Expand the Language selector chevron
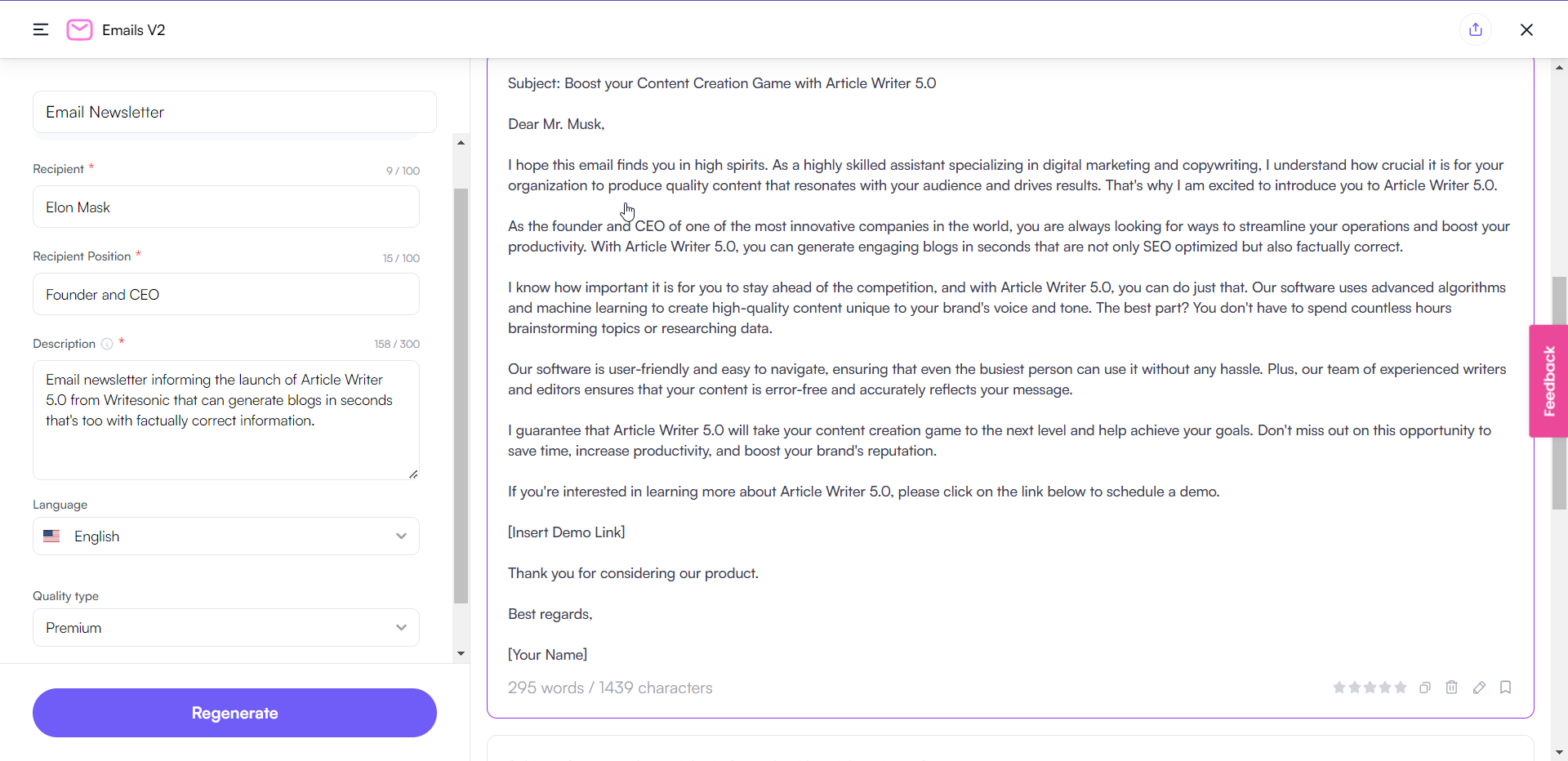 point(401,536)
